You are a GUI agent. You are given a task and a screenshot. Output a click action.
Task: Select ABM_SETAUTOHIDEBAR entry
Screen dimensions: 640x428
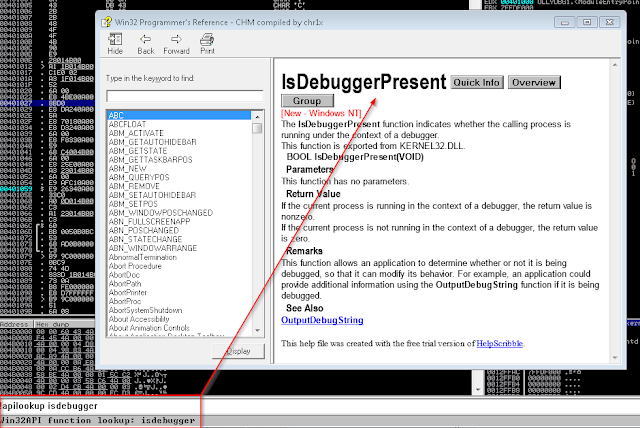click(x=152, y=195)
